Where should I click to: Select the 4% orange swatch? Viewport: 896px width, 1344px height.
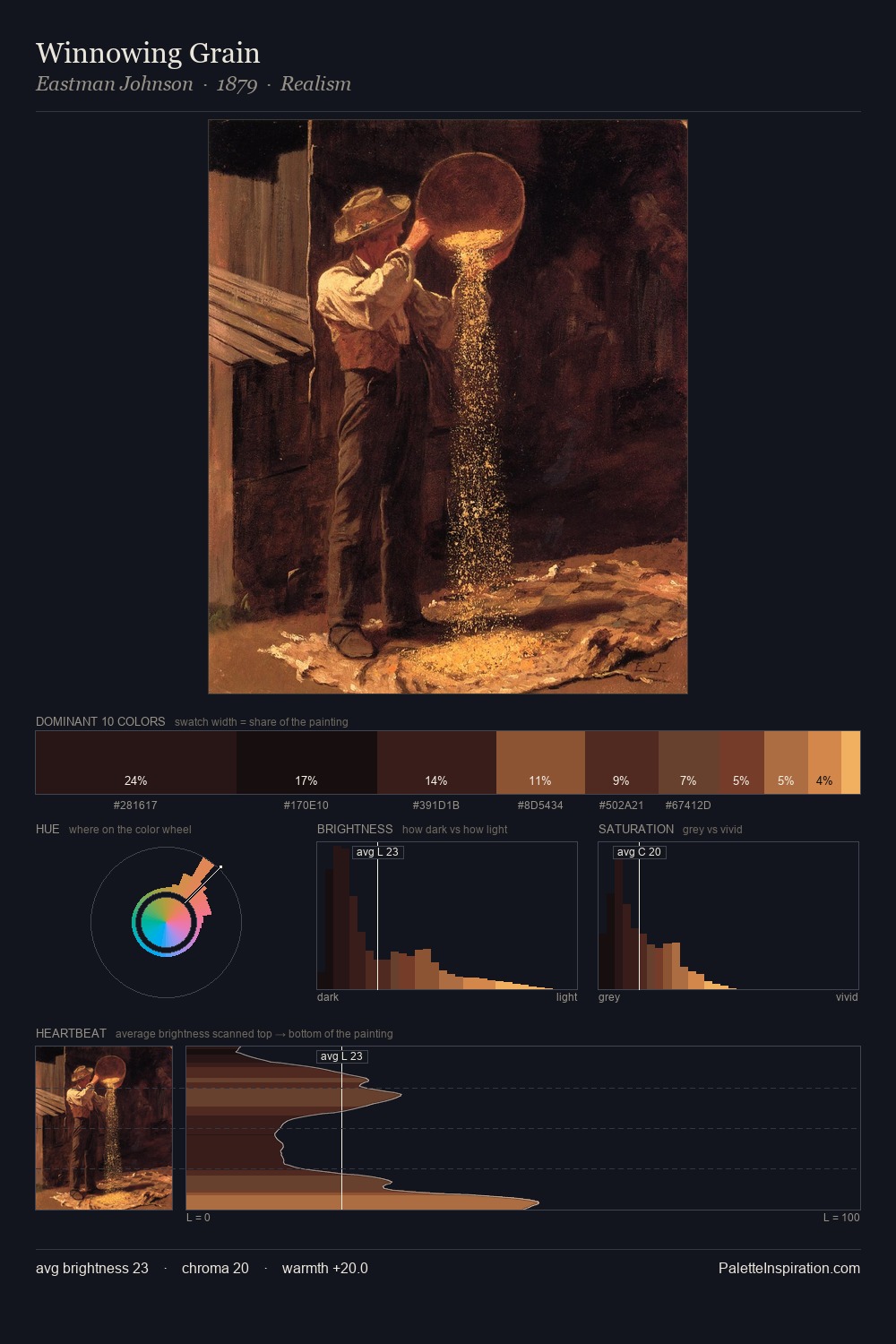(824, 762)
